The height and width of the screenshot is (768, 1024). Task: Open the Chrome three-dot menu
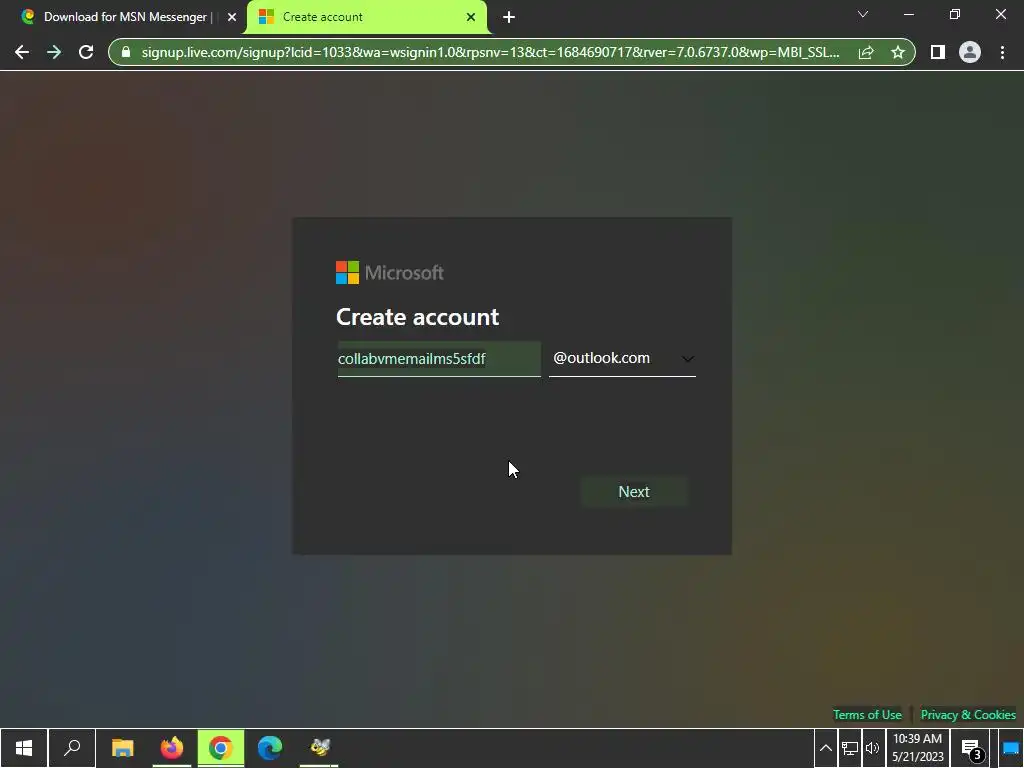click(1002, 52)
